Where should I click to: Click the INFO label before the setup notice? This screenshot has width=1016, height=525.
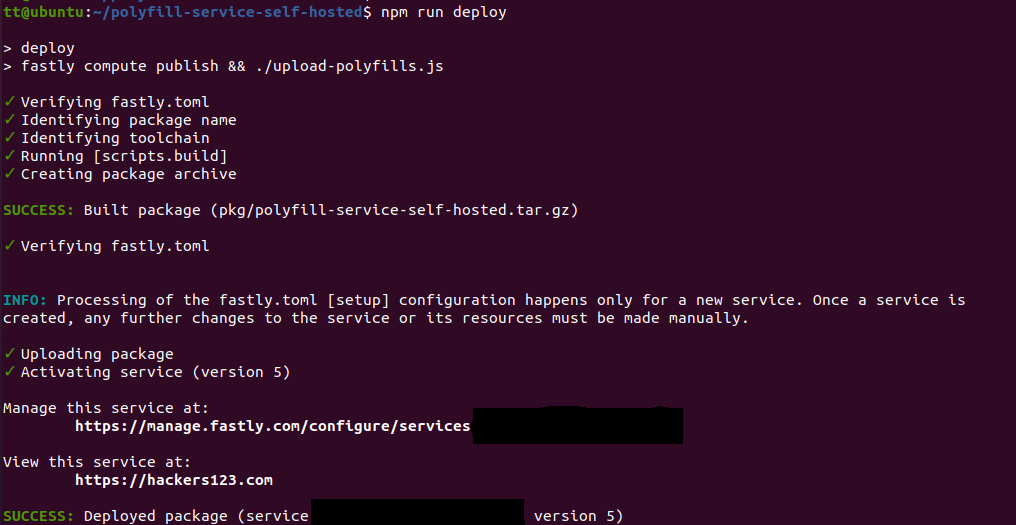25,300
